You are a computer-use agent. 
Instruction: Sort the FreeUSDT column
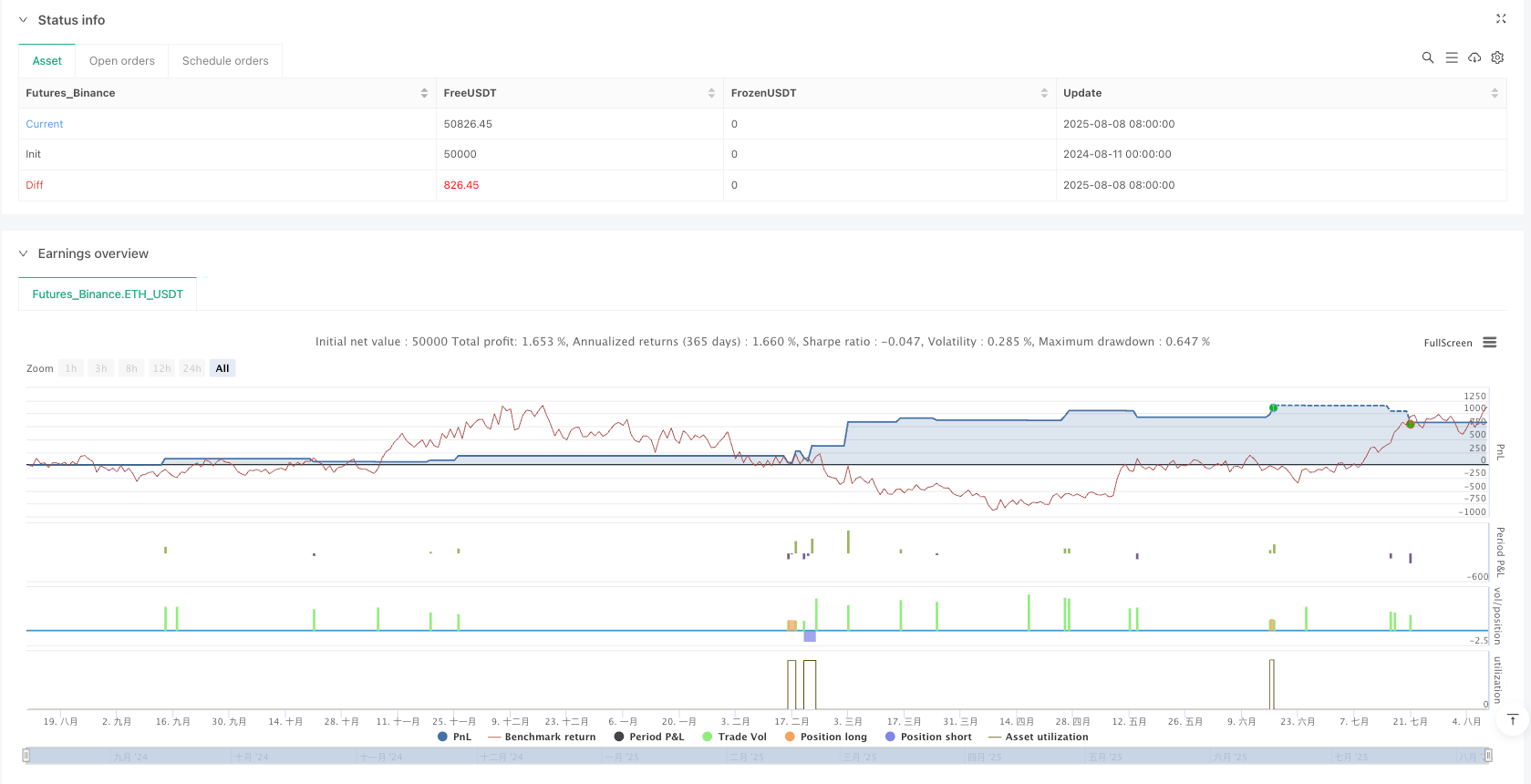click(711, 93)
